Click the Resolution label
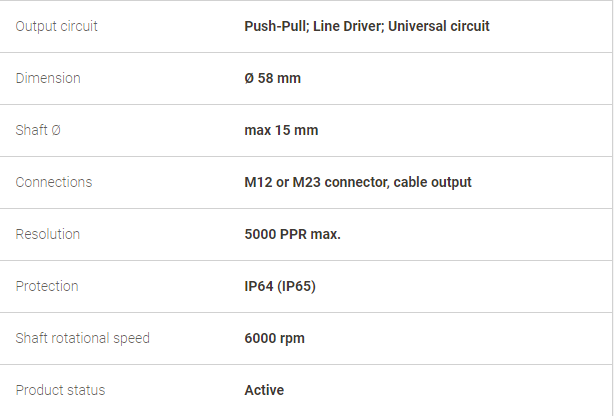This screenshot has height=416, width=614. [x=47, y=234]
